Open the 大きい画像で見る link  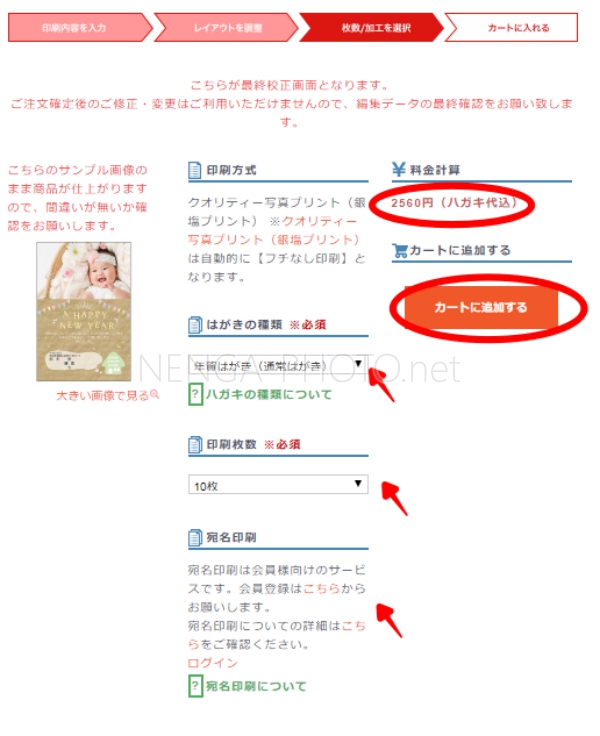coord(103,396)
